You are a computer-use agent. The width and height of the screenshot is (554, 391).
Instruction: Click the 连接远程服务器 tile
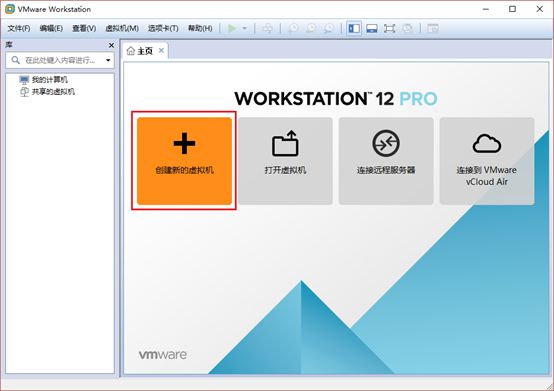point(386,161)
